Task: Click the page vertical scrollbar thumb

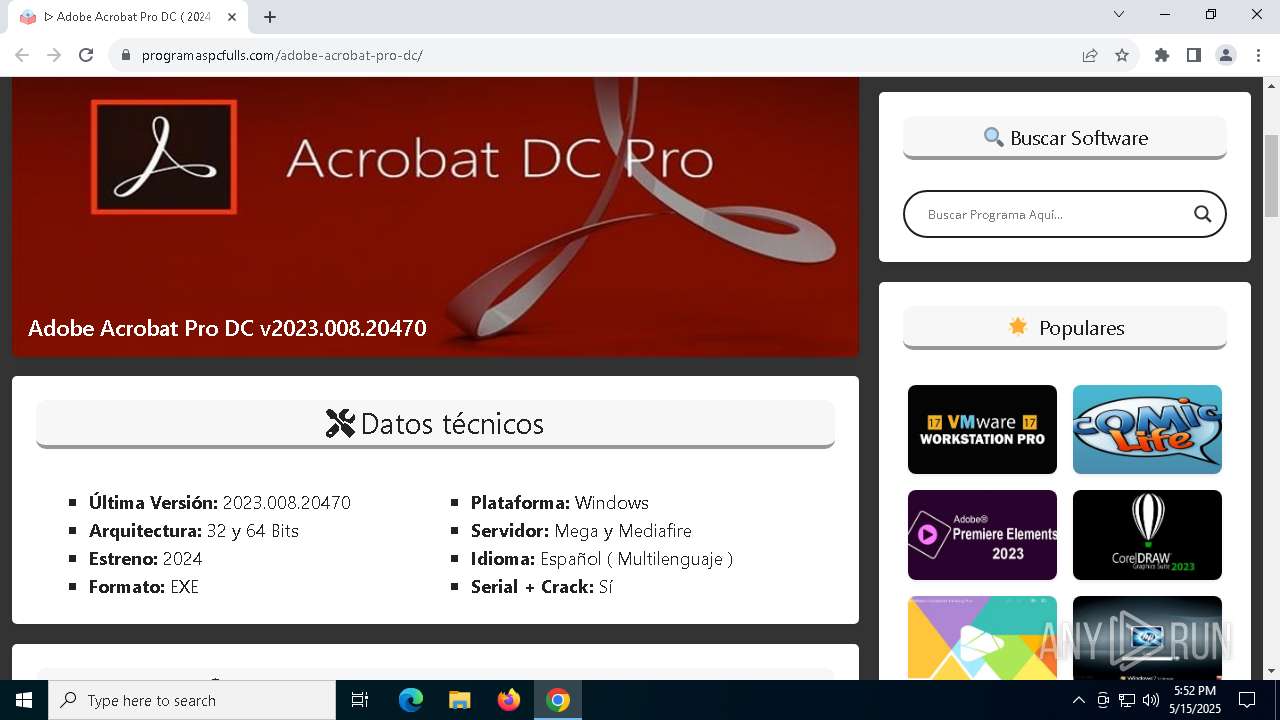Action: coord(1272,175)
